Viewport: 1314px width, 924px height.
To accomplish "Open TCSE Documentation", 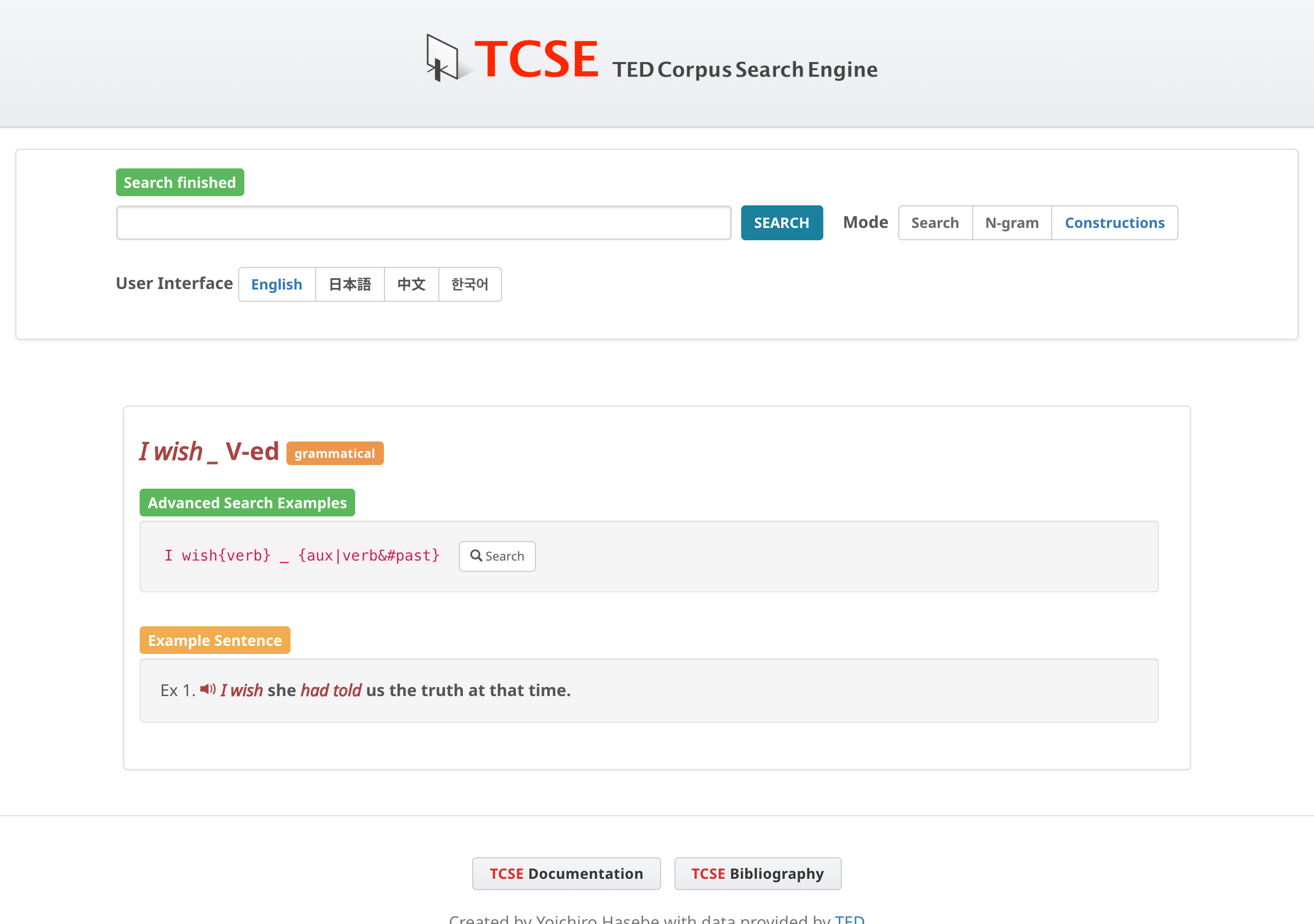I will pos(566,873).
